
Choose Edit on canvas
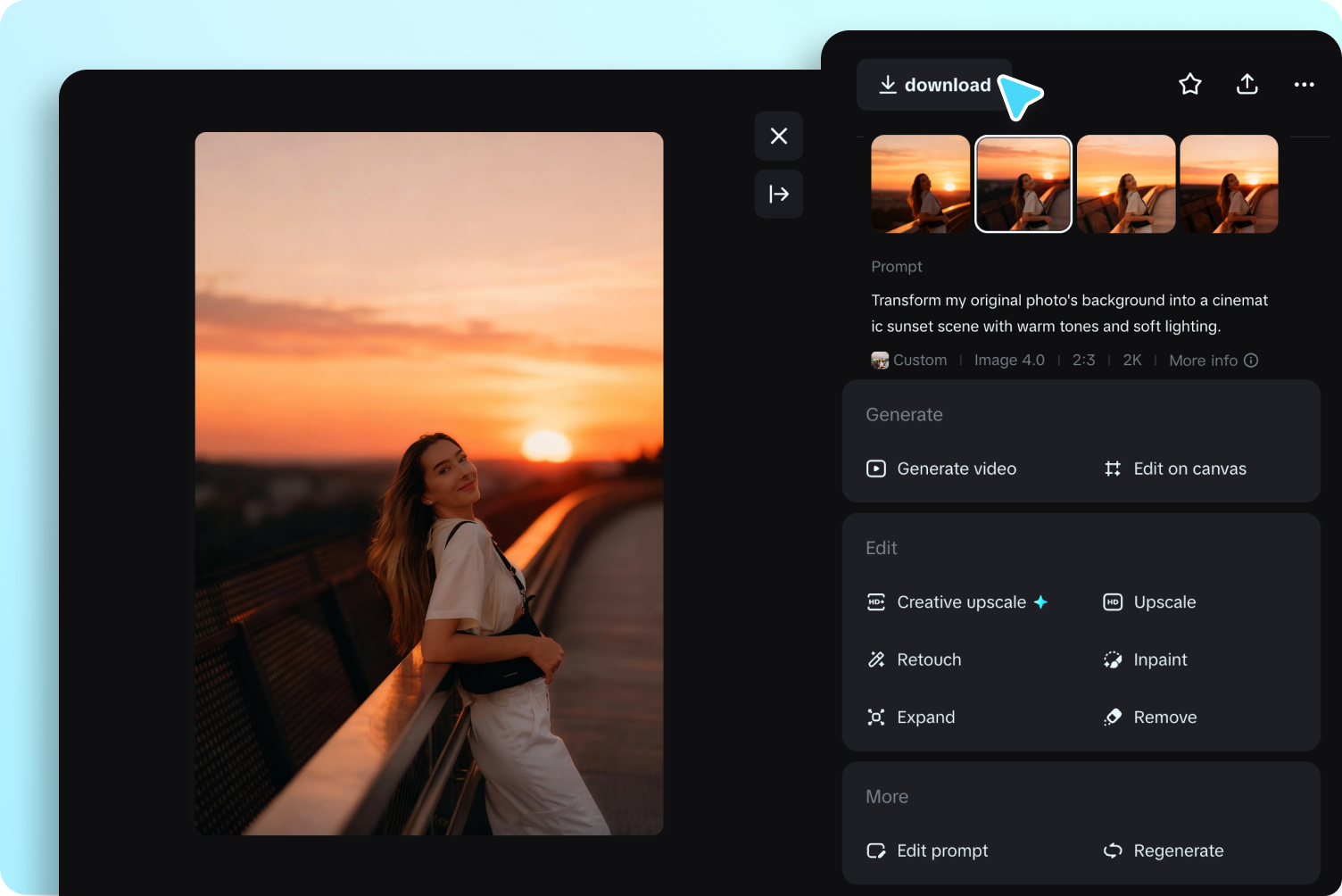click(x=1174, y=469)
